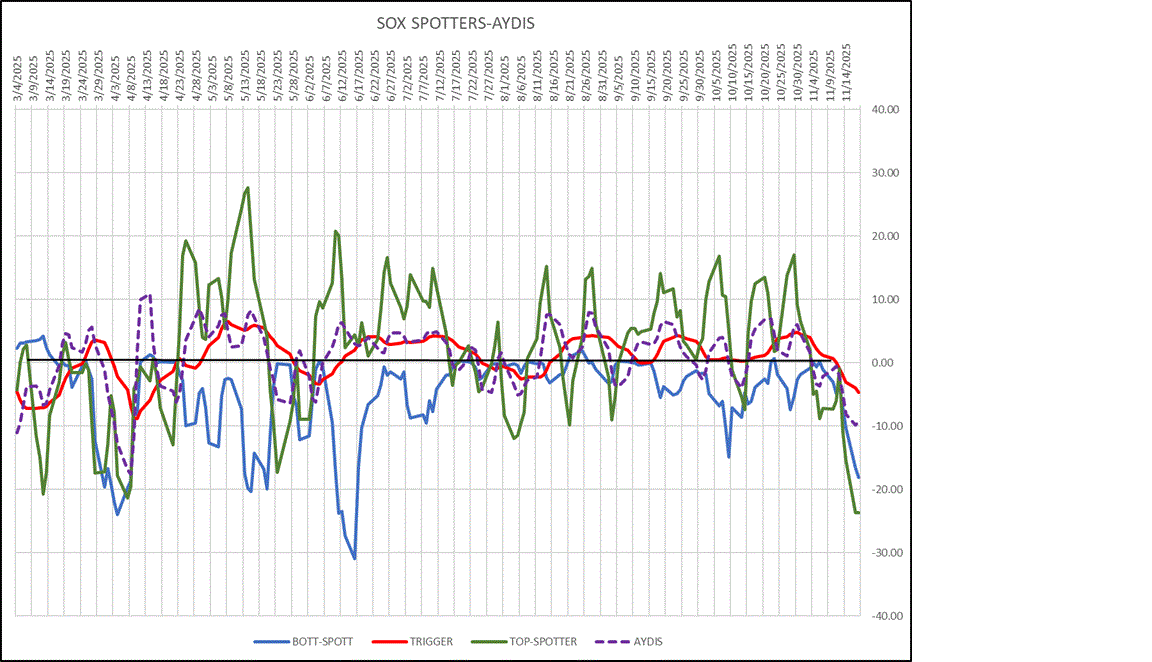
Task: Click the TOP-SPOTTER legend entry
Action: coord(525,641)
